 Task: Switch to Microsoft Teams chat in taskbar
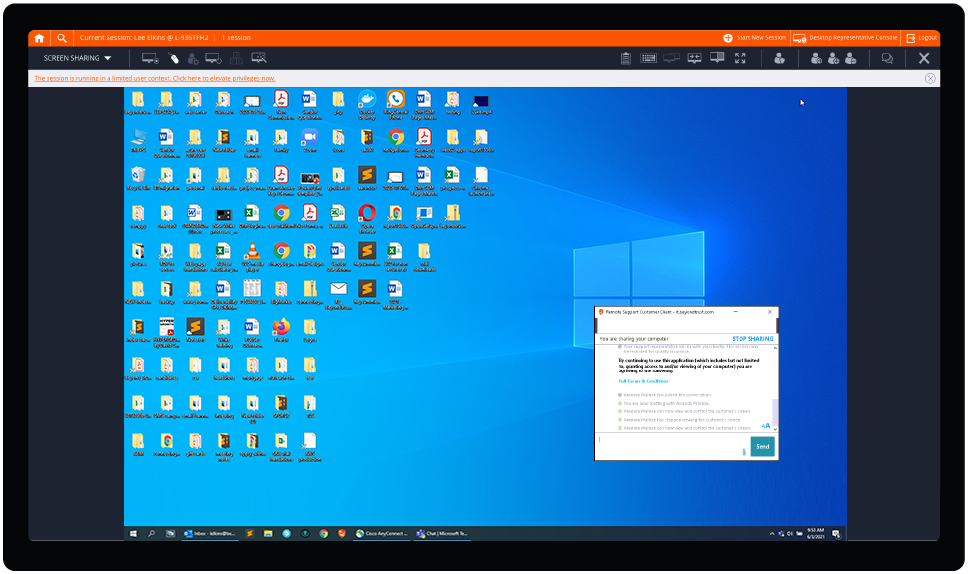(x=442, y=534)
